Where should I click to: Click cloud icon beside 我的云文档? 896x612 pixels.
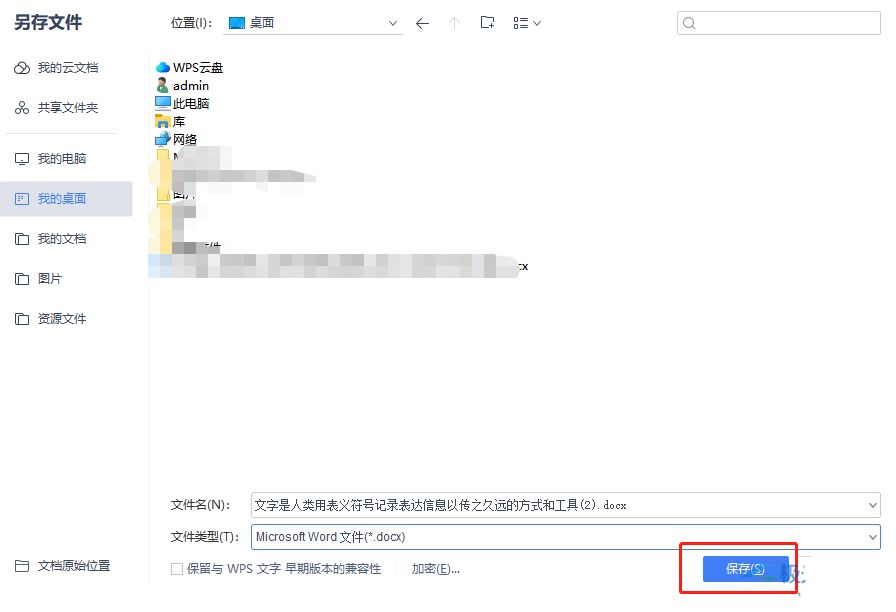[x=22, y=68]
